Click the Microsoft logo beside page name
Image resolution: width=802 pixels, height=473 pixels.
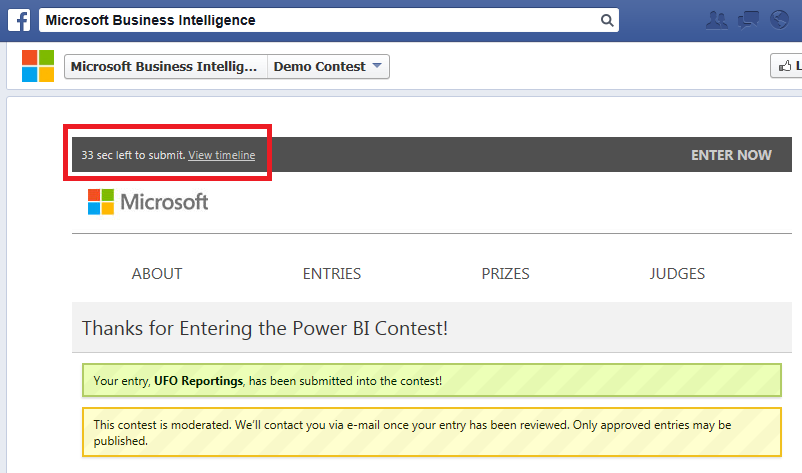pos(38,66)
